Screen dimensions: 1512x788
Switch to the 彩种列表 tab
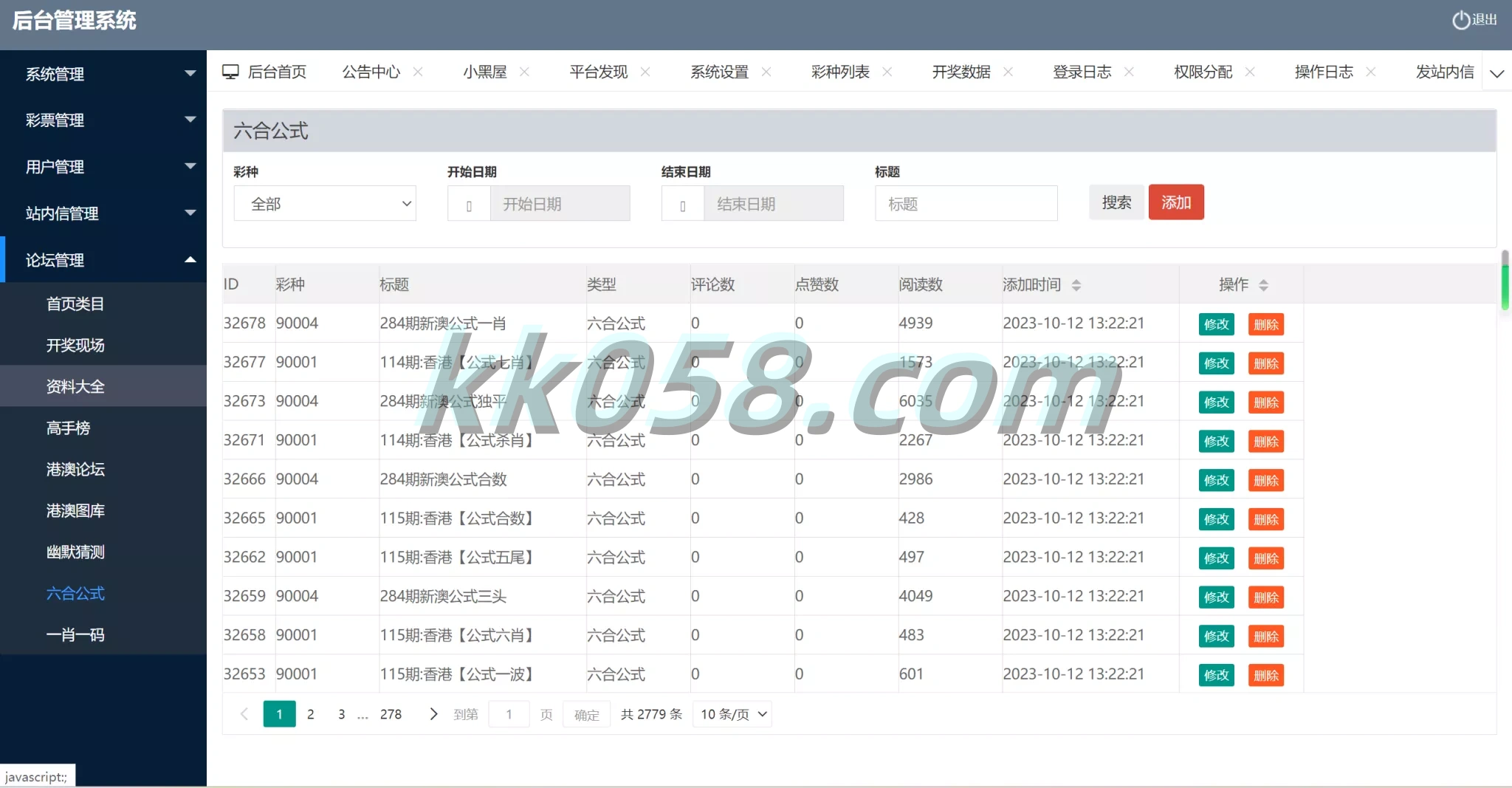point(840,72)
